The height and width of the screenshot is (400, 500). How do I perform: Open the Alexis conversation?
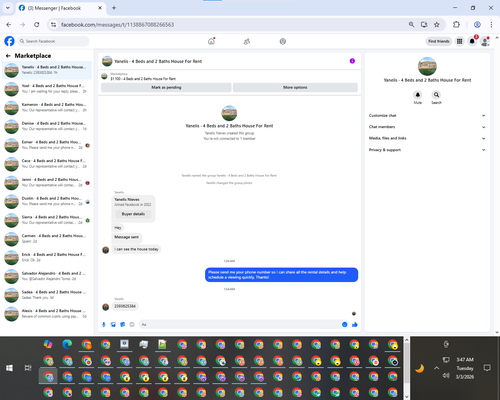point(47,313)
